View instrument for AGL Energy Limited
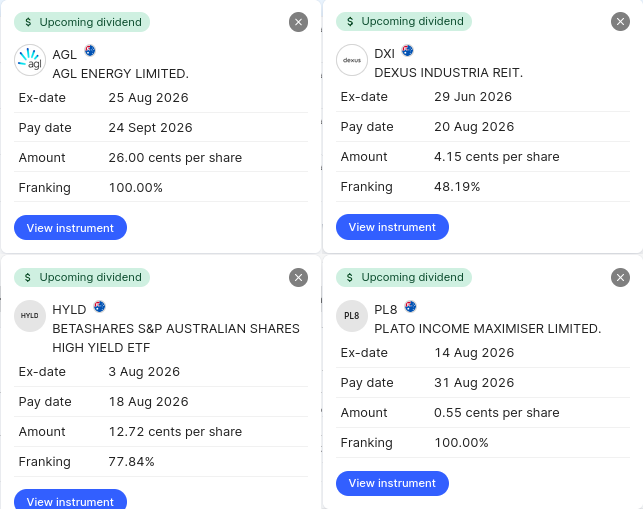 click(x=70, y=228)
